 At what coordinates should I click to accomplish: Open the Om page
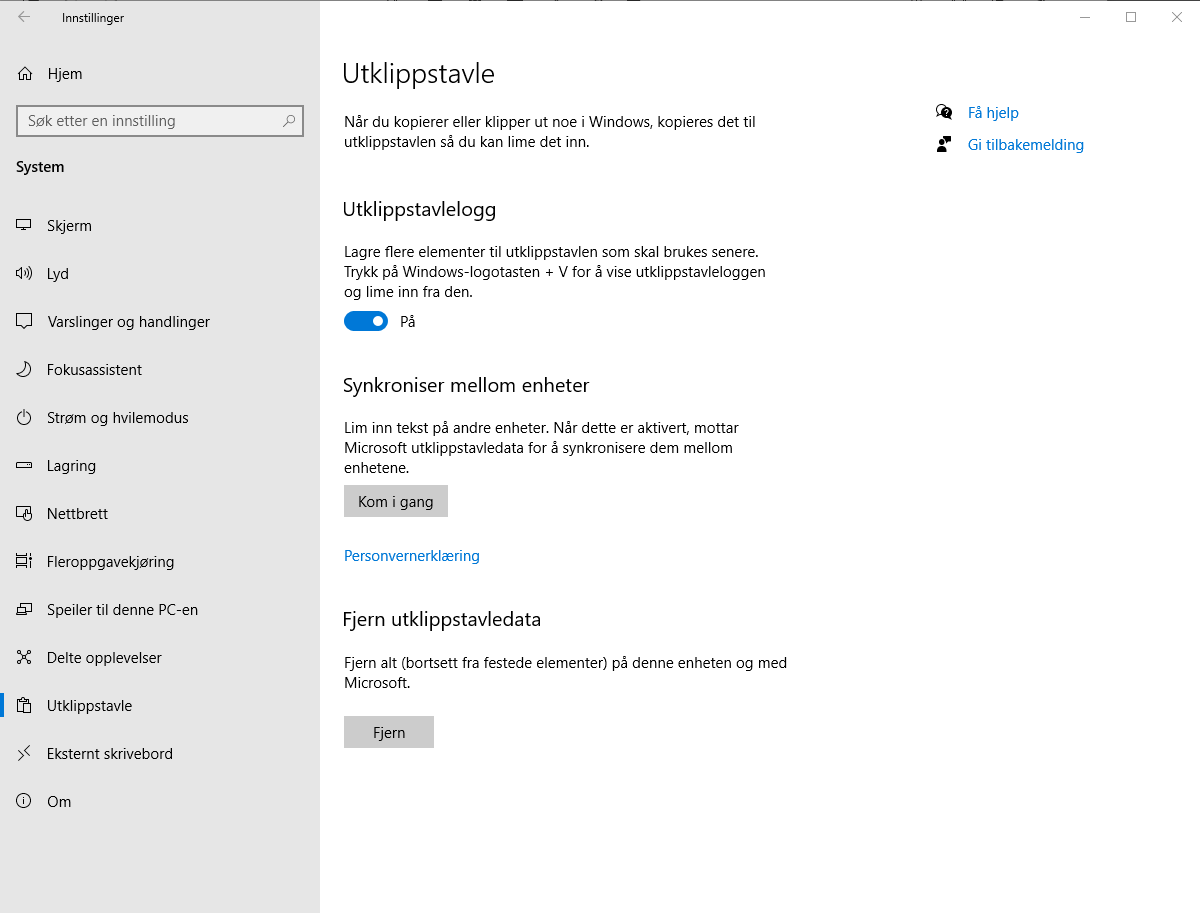pyautogui.click(x=59, y=801)
